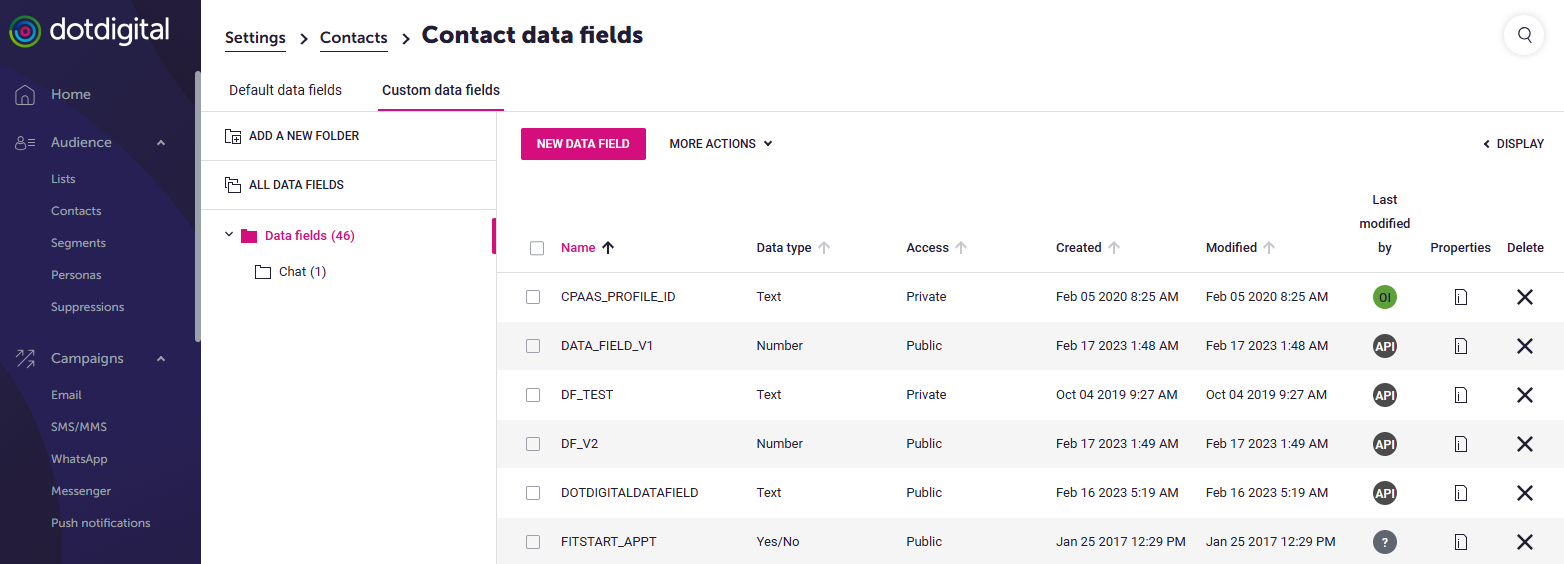Collapse the Audience sidebar section
Image resolution: width=1564 pixels, height=564 pixels.
[161, 143]
